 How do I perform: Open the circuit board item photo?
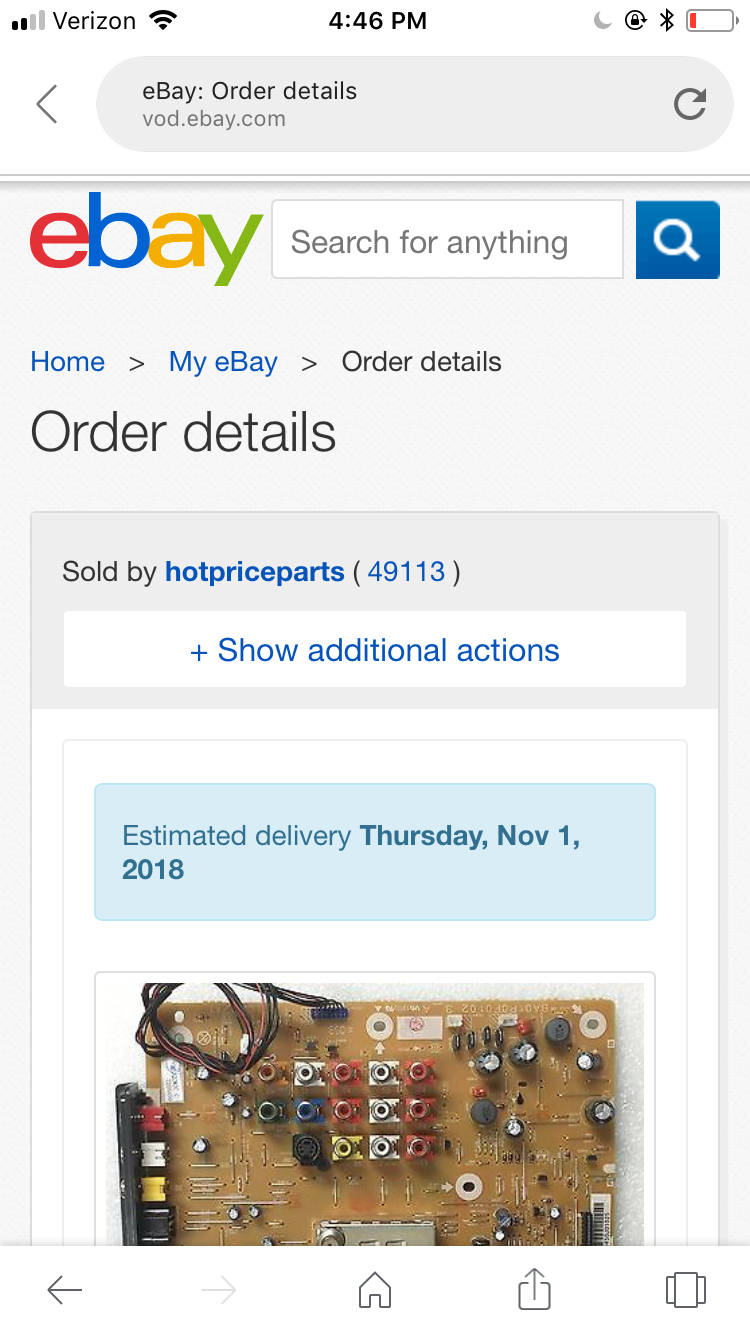pos(375,1110)
